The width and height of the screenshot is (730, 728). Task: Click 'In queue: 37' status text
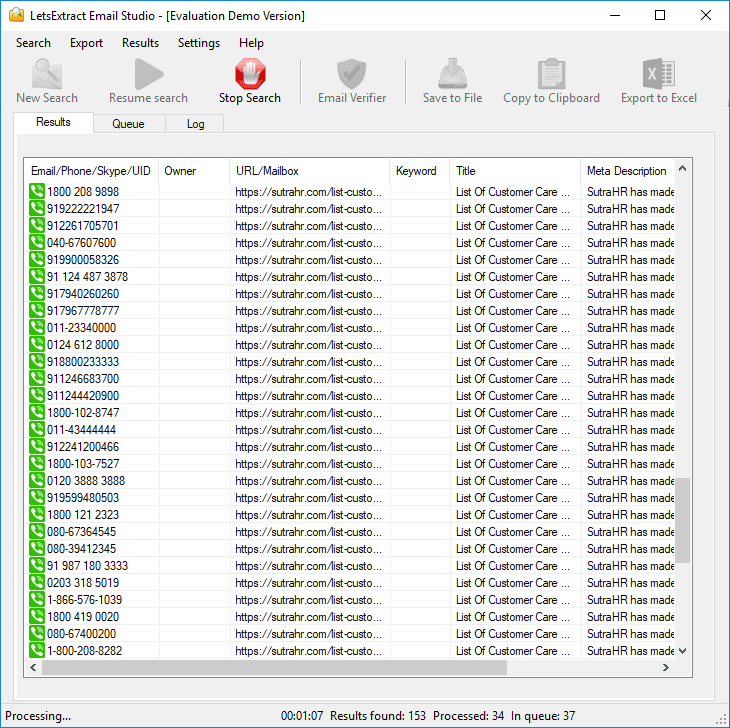coord(543,715)
